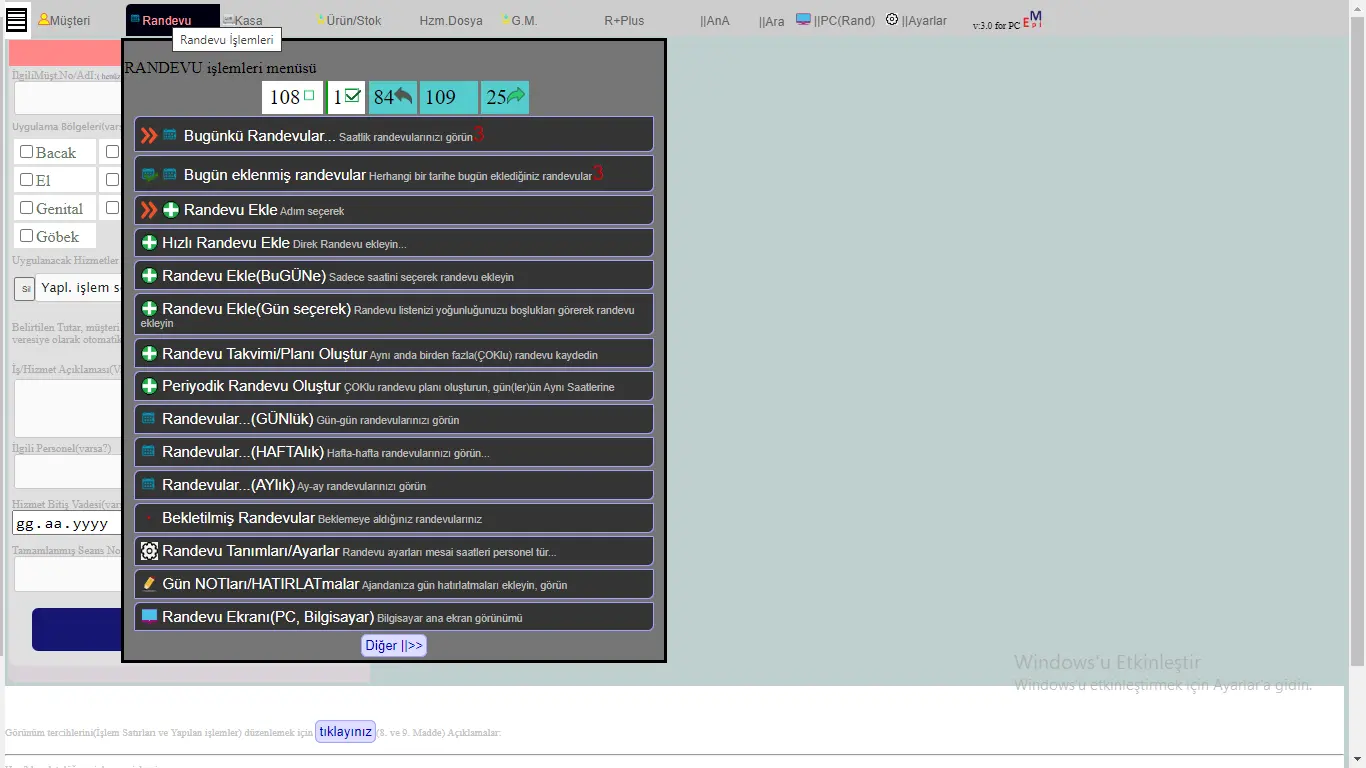Screen dimensions: 1366x768
Task: Open the Yapl. işlem dropdown
Action: coord(78,288)
